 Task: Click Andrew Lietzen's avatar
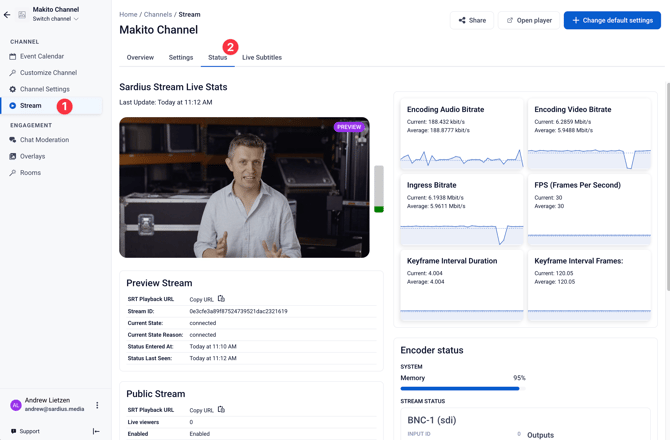point(16,405)
